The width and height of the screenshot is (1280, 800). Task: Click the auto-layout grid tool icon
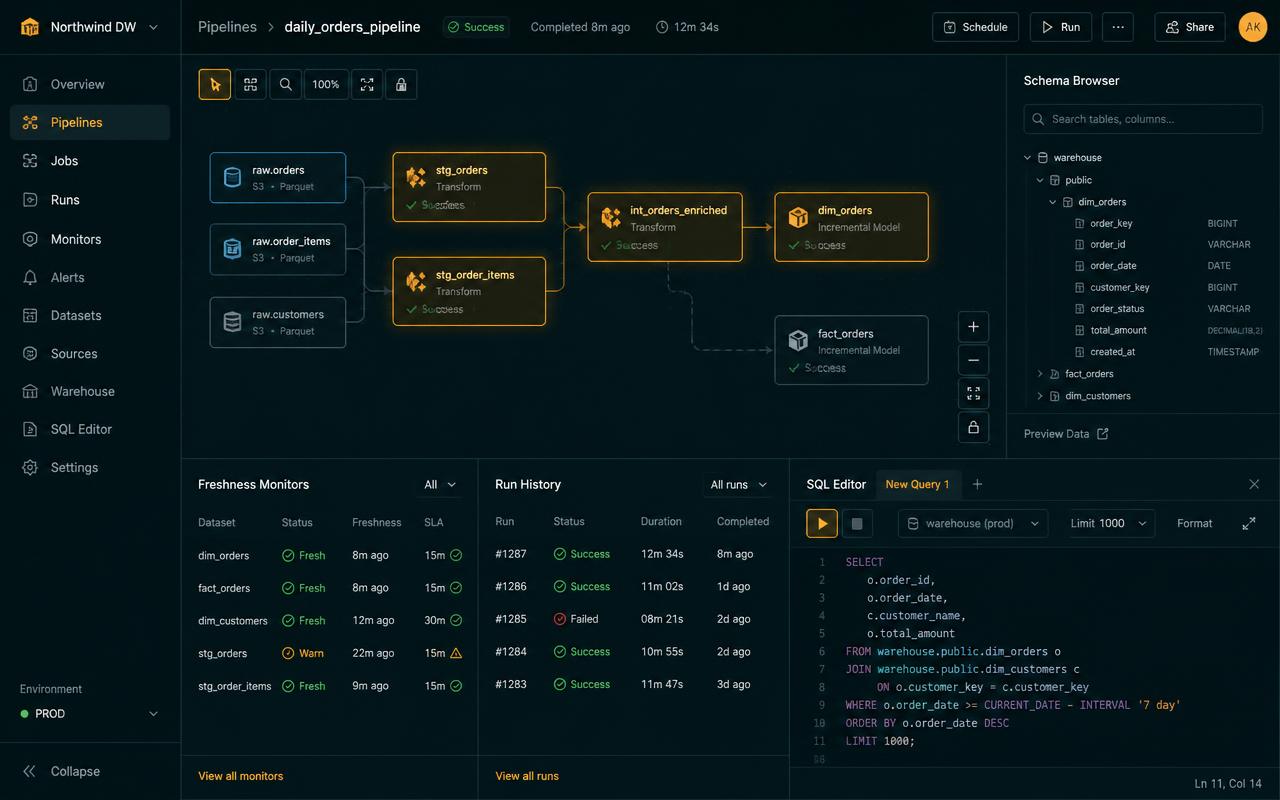pyautogui.click(x=250, y=85)
